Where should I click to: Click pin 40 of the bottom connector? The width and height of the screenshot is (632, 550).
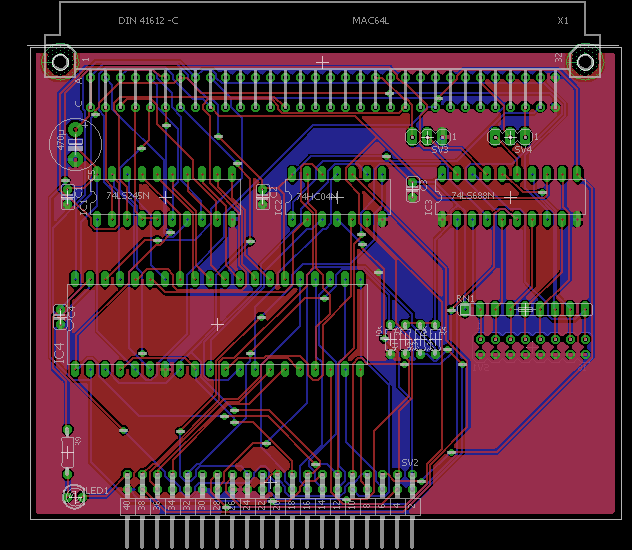127,505
